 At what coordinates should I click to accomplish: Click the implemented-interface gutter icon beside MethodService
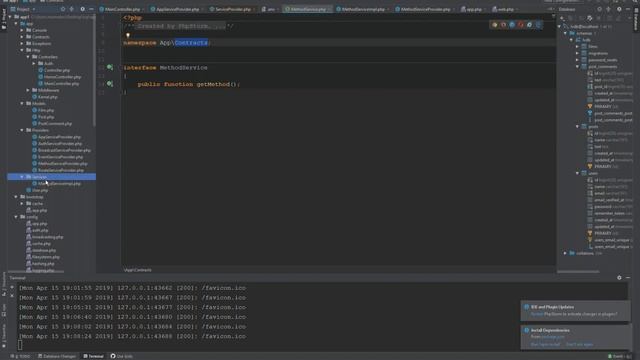(110, 67)
